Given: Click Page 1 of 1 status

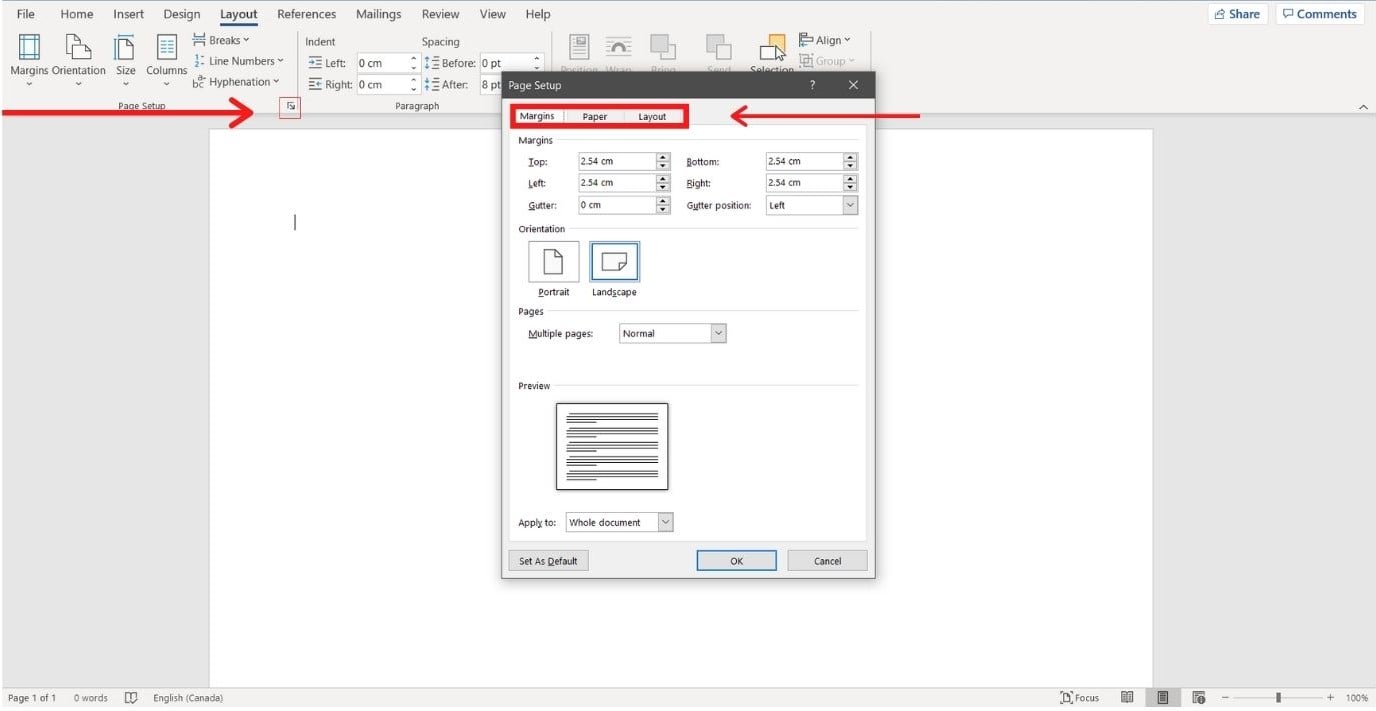Looking at the screenshot, I should (32, 698).
